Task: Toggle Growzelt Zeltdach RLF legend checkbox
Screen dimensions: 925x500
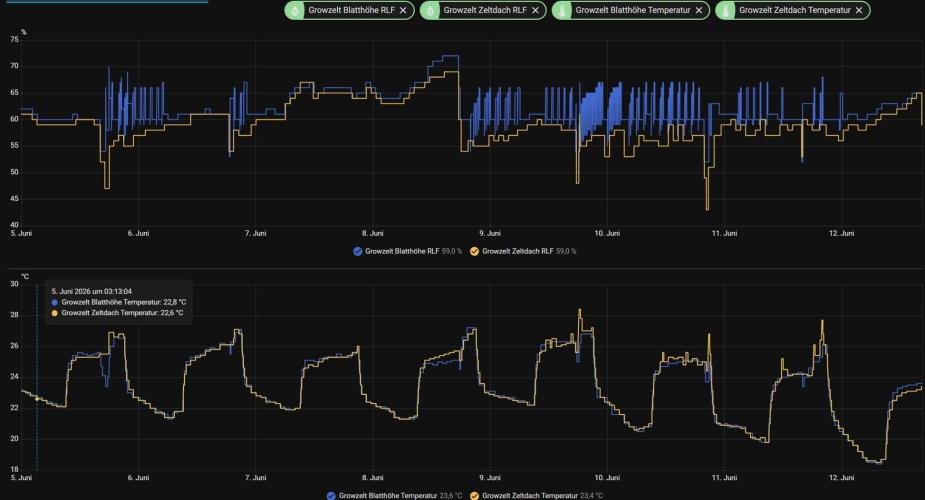Action: click(474, 251)
